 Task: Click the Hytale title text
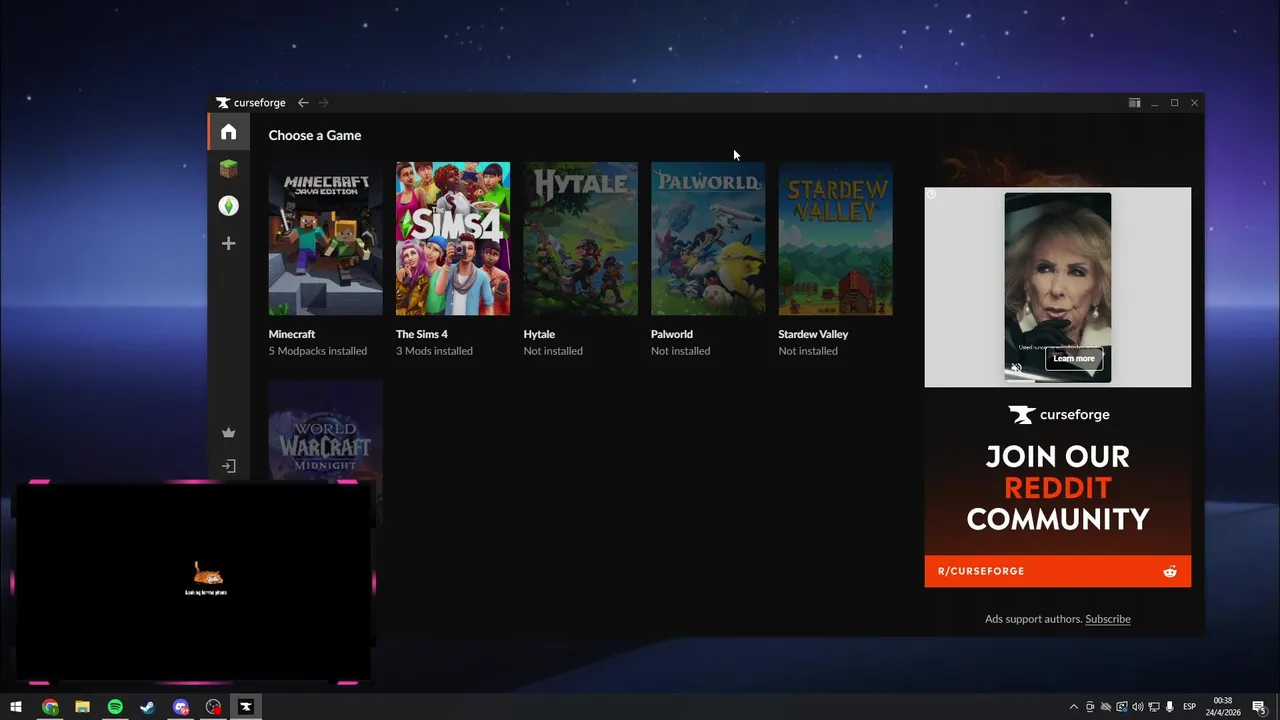[x=539, y=334]
